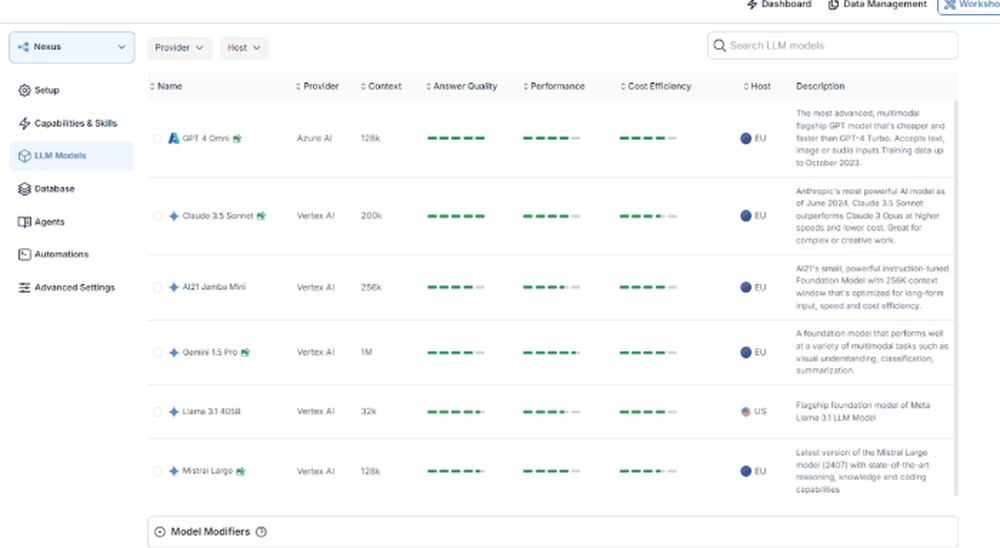1000x548 pixels.
Task: Click the Azure logo beside GPT 4 Omni
Action: pos(173,138)
